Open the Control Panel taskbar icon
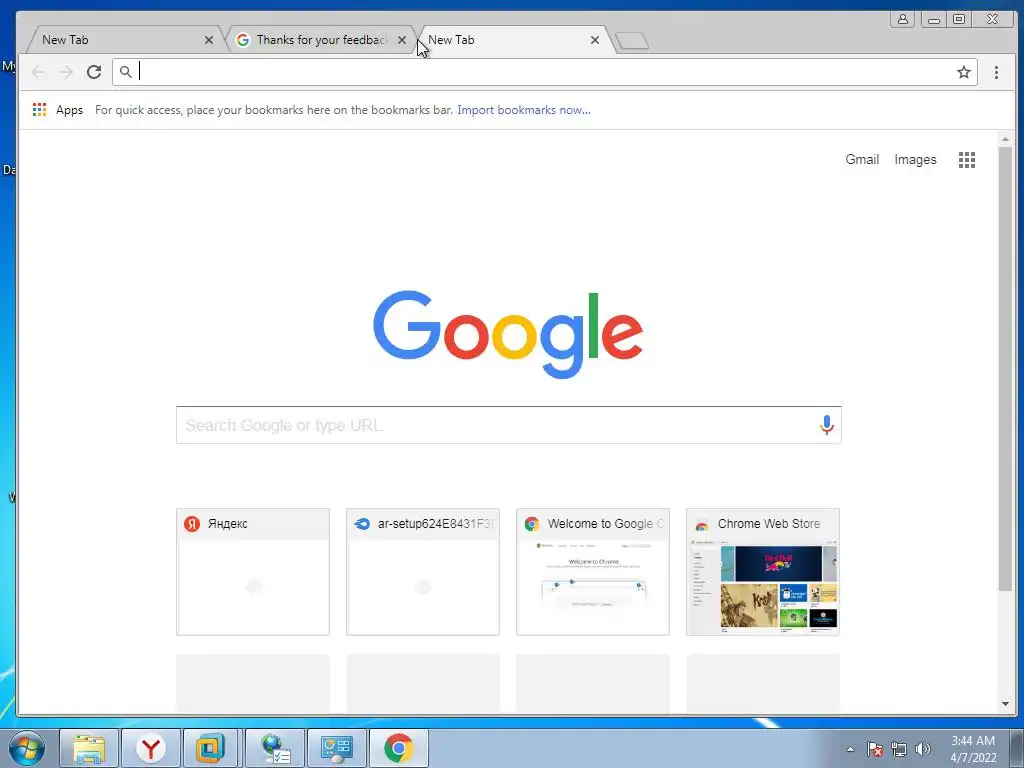 tap(337, 748)
